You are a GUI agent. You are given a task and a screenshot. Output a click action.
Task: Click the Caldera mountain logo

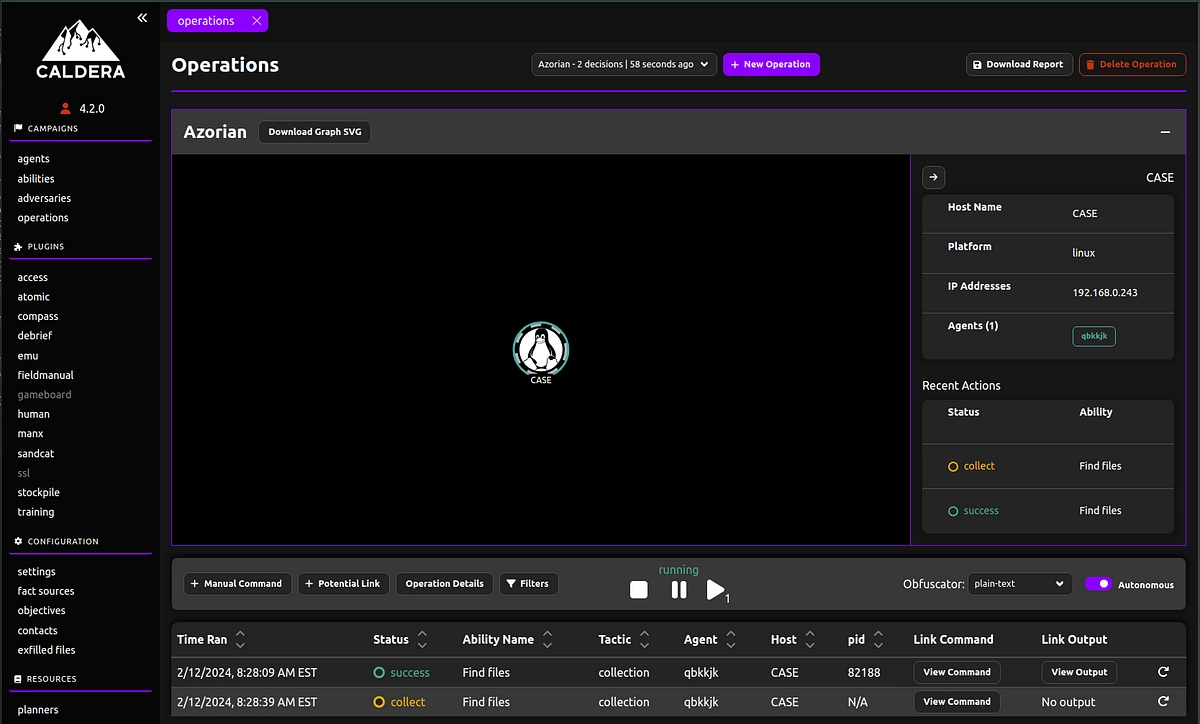pyautogui.click(x=79, y=50)
